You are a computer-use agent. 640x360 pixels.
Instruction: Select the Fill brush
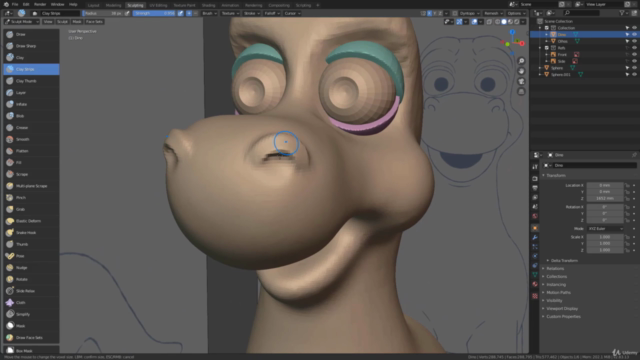click(31, 162)
